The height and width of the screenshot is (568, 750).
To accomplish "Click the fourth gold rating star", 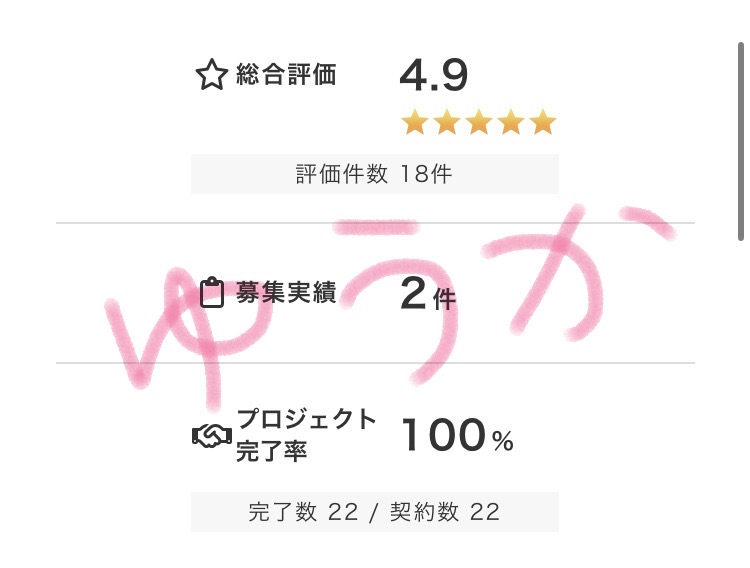I will (510, 123).
